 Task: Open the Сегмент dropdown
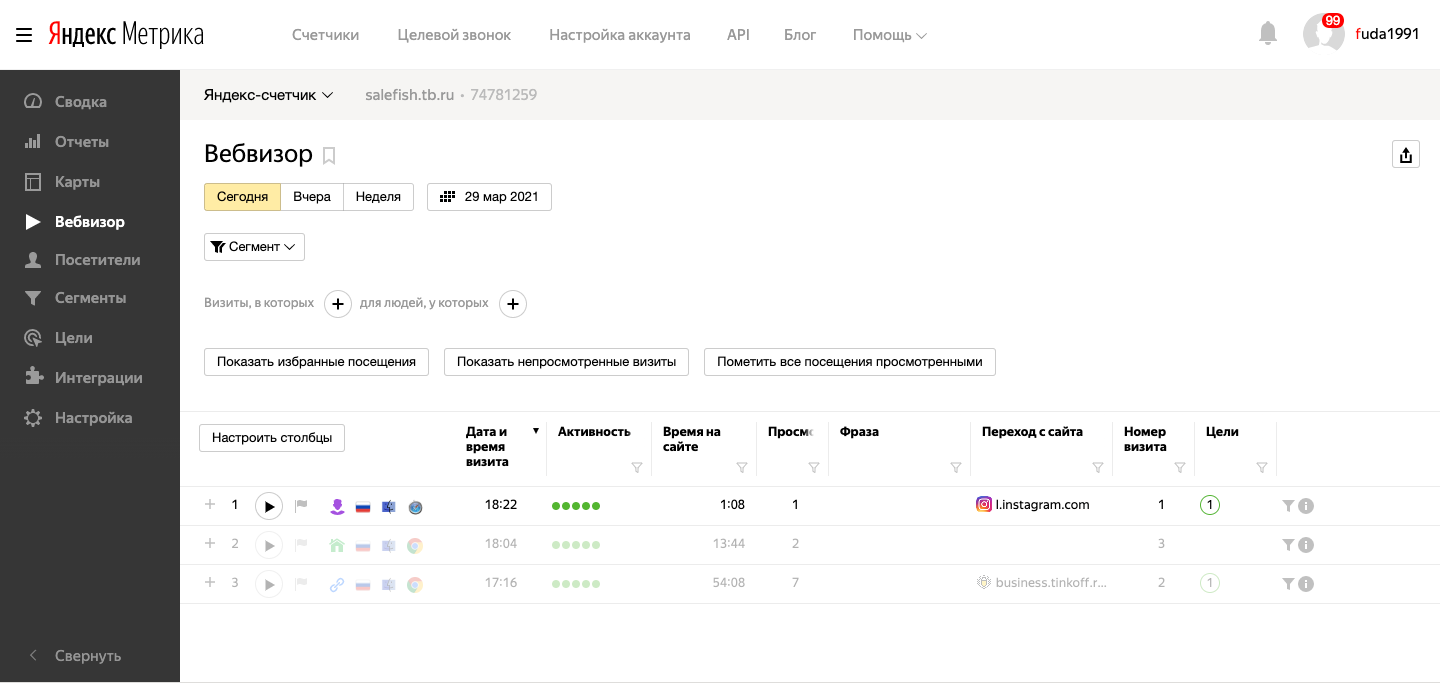click(x=254, y=247)
